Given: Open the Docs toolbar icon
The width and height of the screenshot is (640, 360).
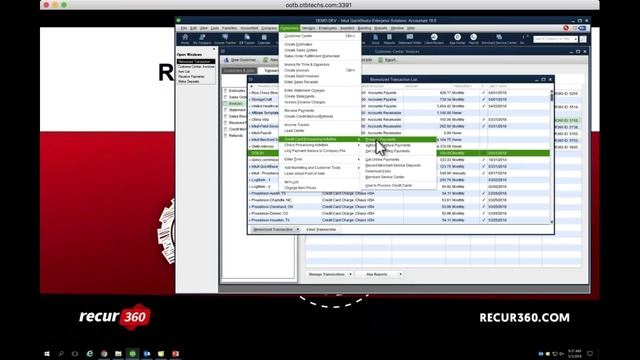Looking at the screenshot, I should point(376,39).
